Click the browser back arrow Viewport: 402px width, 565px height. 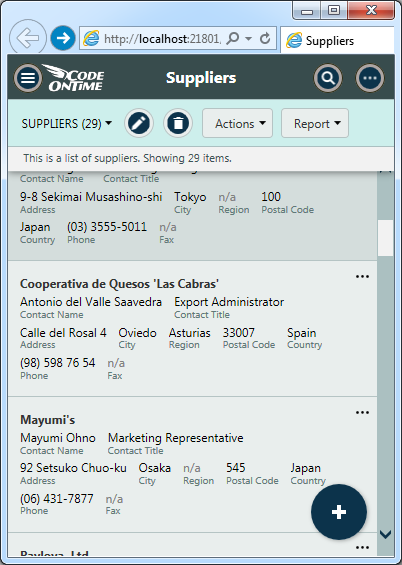[x=28, y=38]
